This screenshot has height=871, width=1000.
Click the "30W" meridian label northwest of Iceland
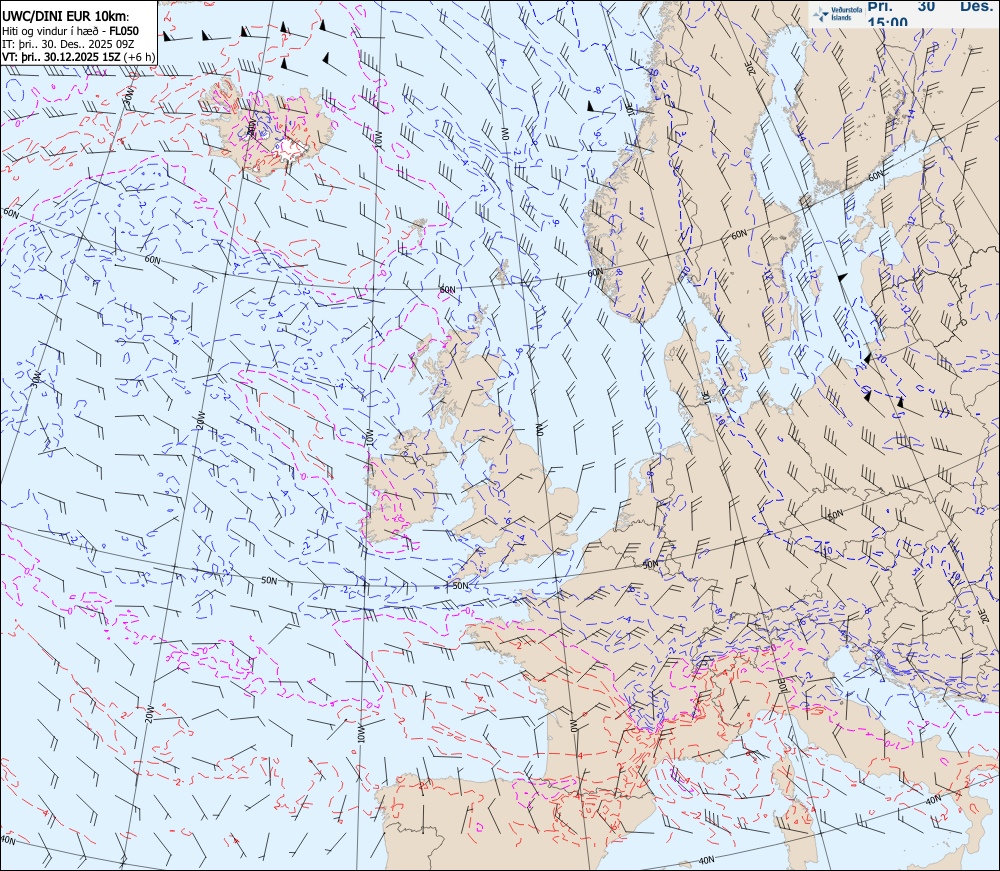click(129, 98)
